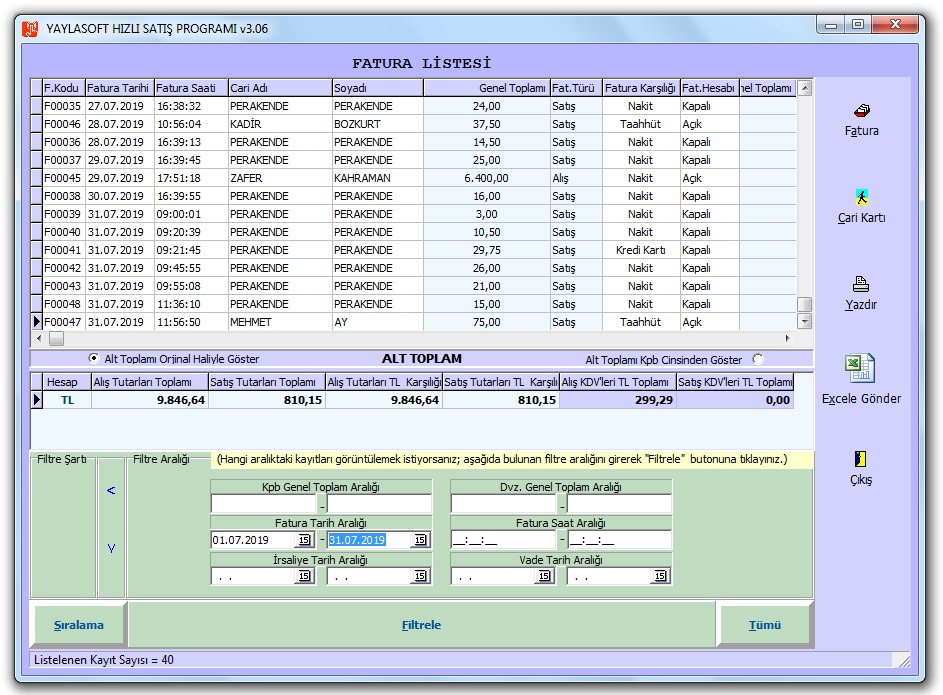Screen dimensions: 943x695
Task: Open calendar for Vade Tarih end date
Action: click(660, 576)
